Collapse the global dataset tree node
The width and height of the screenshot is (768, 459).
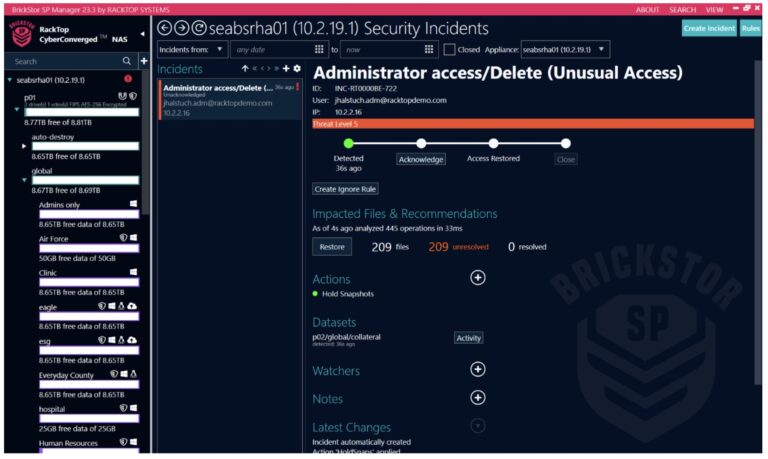click(x=24, y=180)
